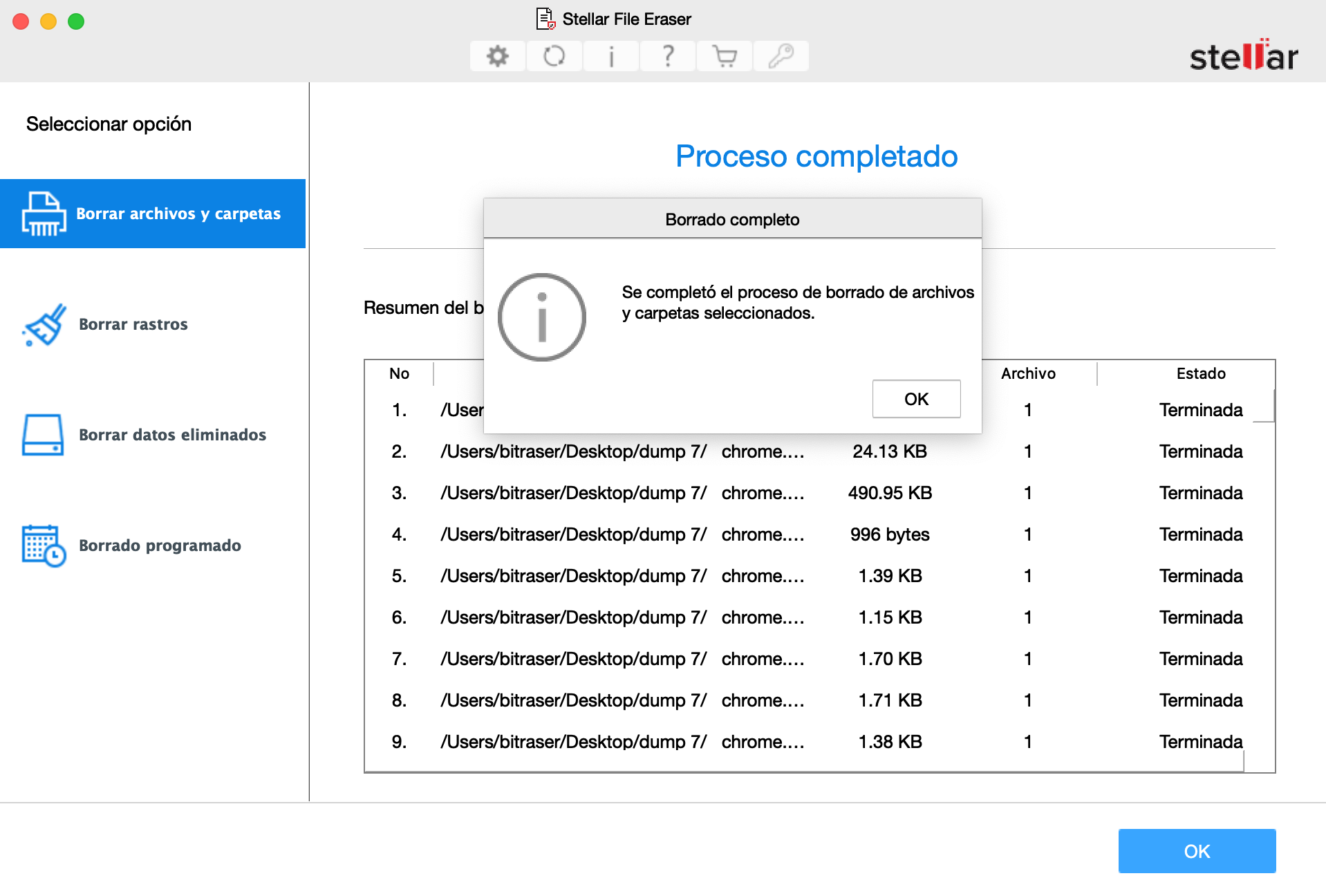Click chrome.... filename in row 7
The image size is (1326, 896).
(763, 659)
